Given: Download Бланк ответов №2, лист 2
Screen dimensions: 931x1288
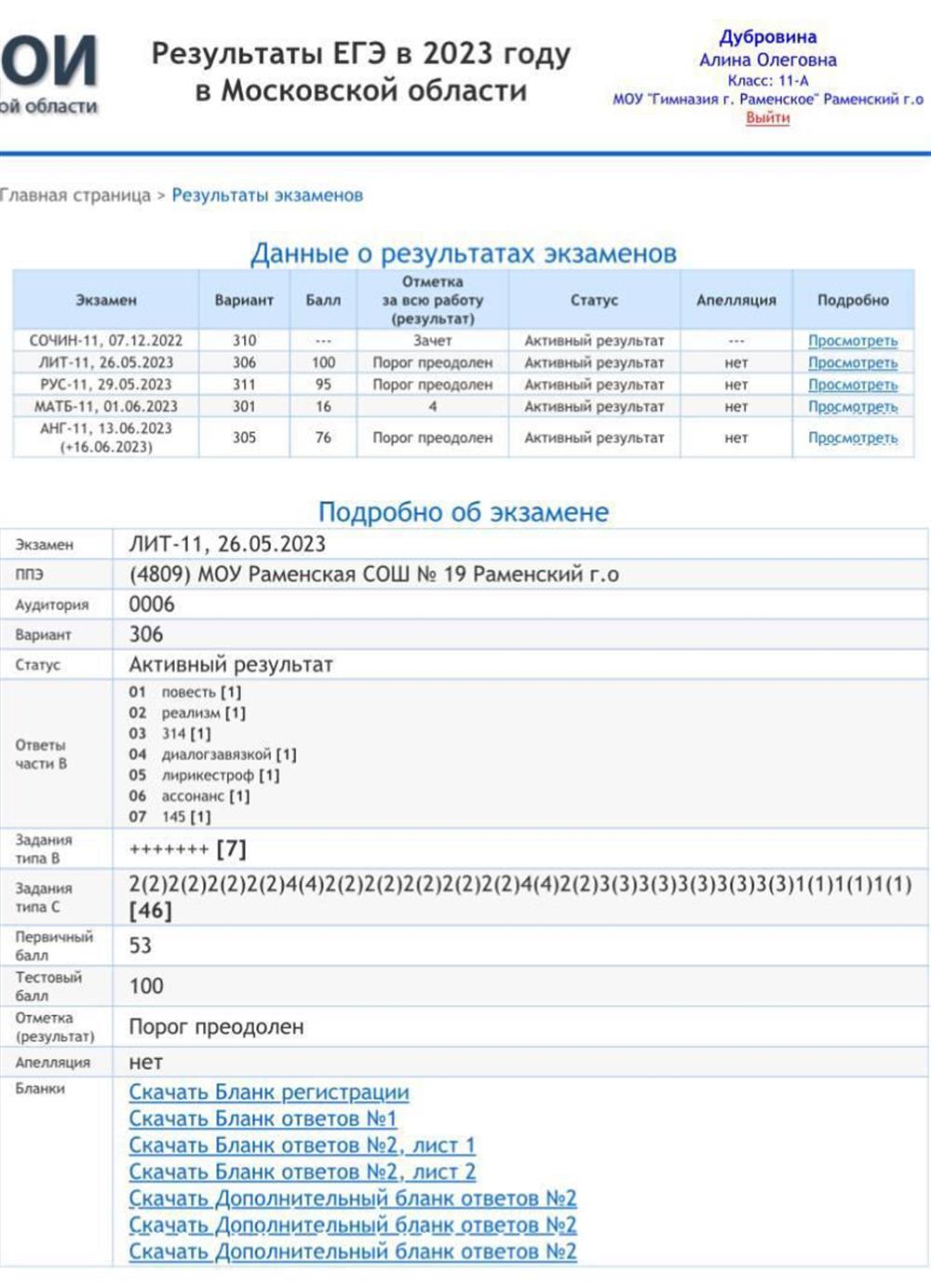Looking at the screenshot, I should click(302, 1172).
